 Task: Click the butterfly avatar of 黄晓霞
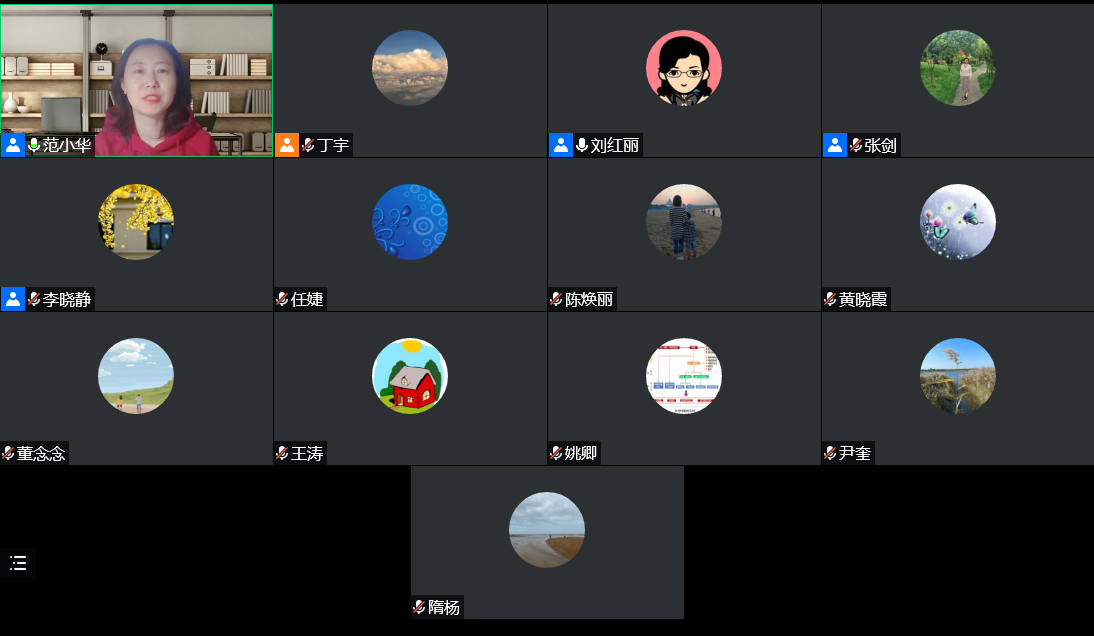pyautogui.click(x=958, y=222)
